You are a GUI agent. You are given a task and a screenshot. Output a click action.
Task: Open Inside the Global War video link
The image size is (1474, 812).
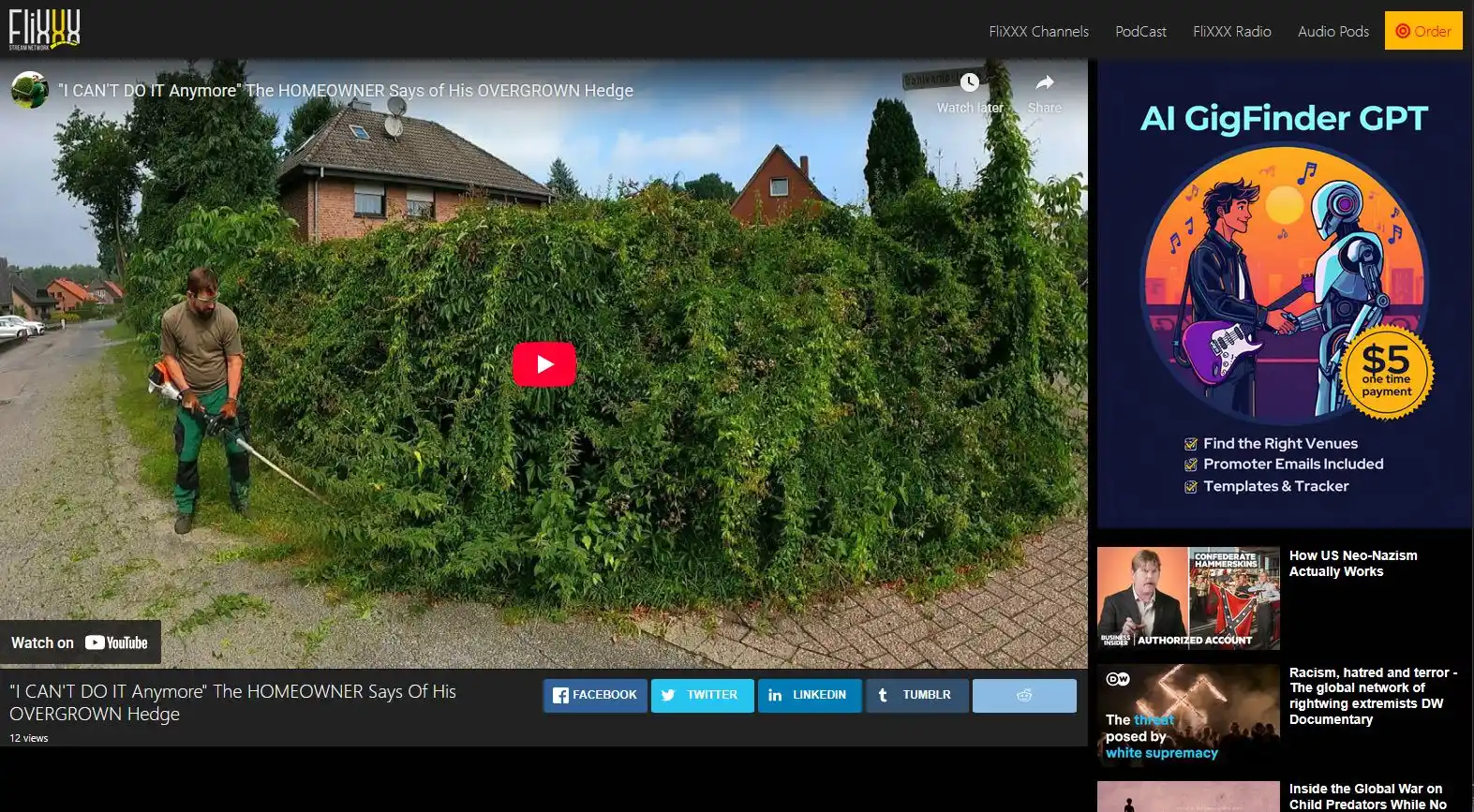pos(1367,796)
